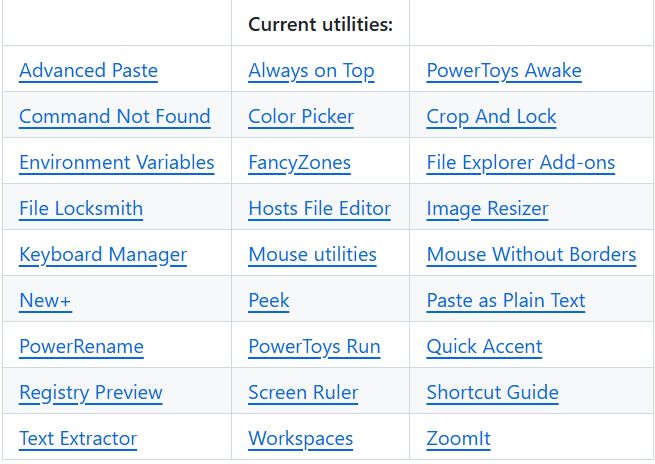Go to Registry Preview page

click(x=90, y=393)
